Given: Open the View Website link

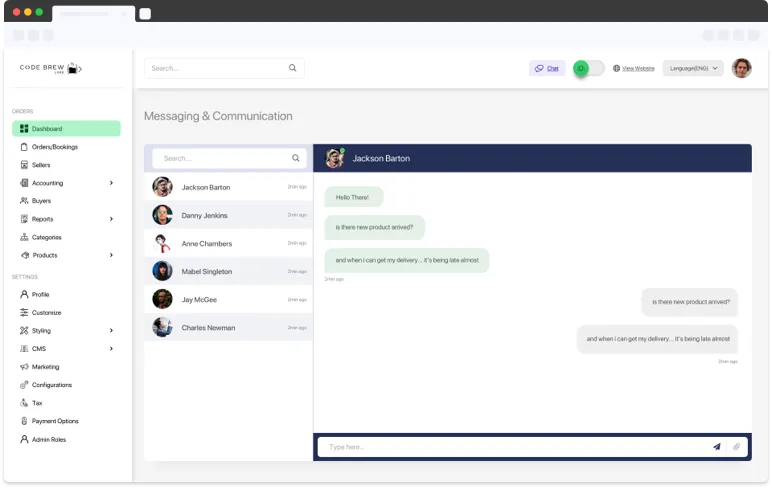Looking at the screenshot, I should tap(637, 68).
